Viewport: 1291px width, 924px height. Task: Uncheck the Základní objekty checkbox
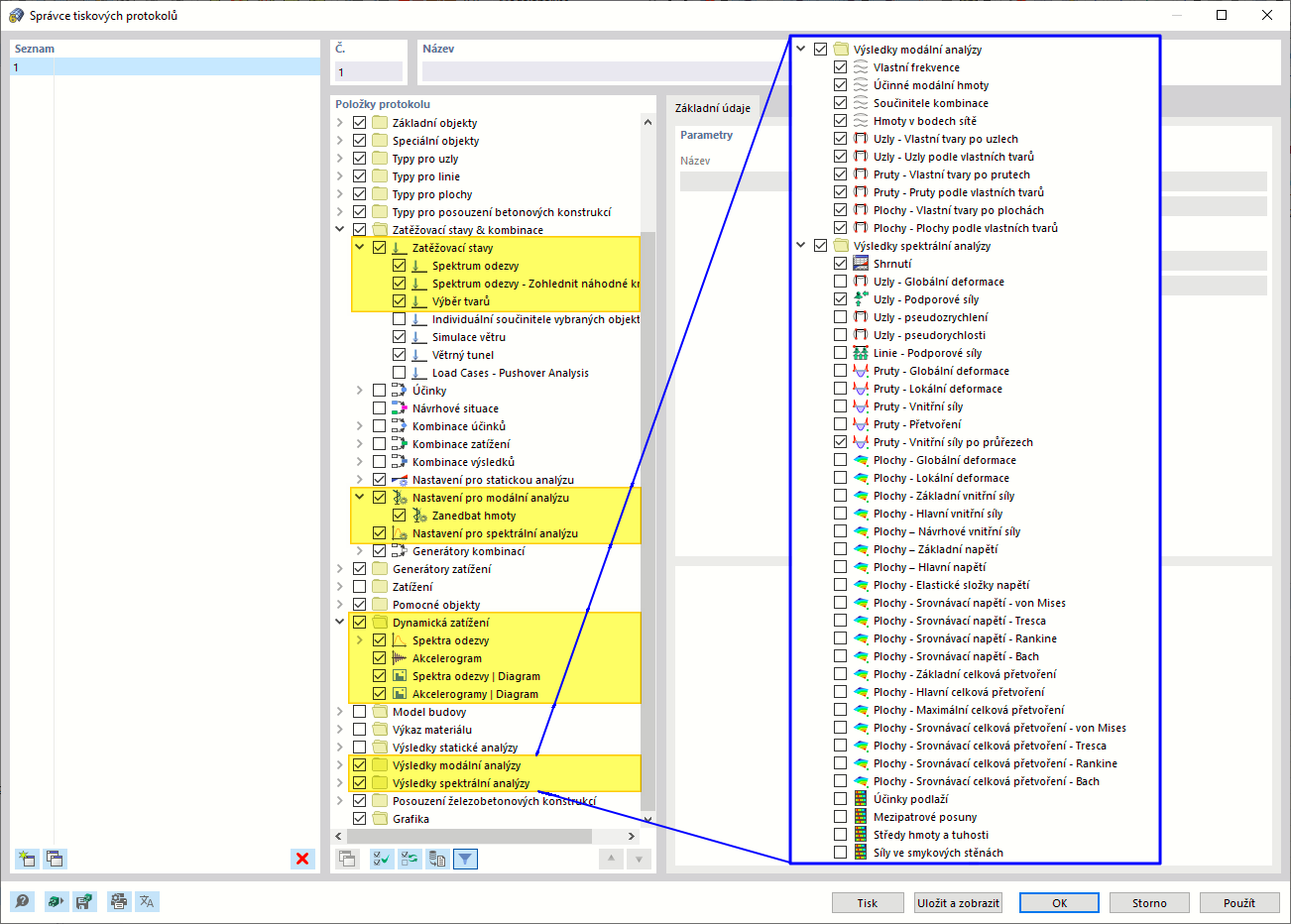(x=359, y=123)
